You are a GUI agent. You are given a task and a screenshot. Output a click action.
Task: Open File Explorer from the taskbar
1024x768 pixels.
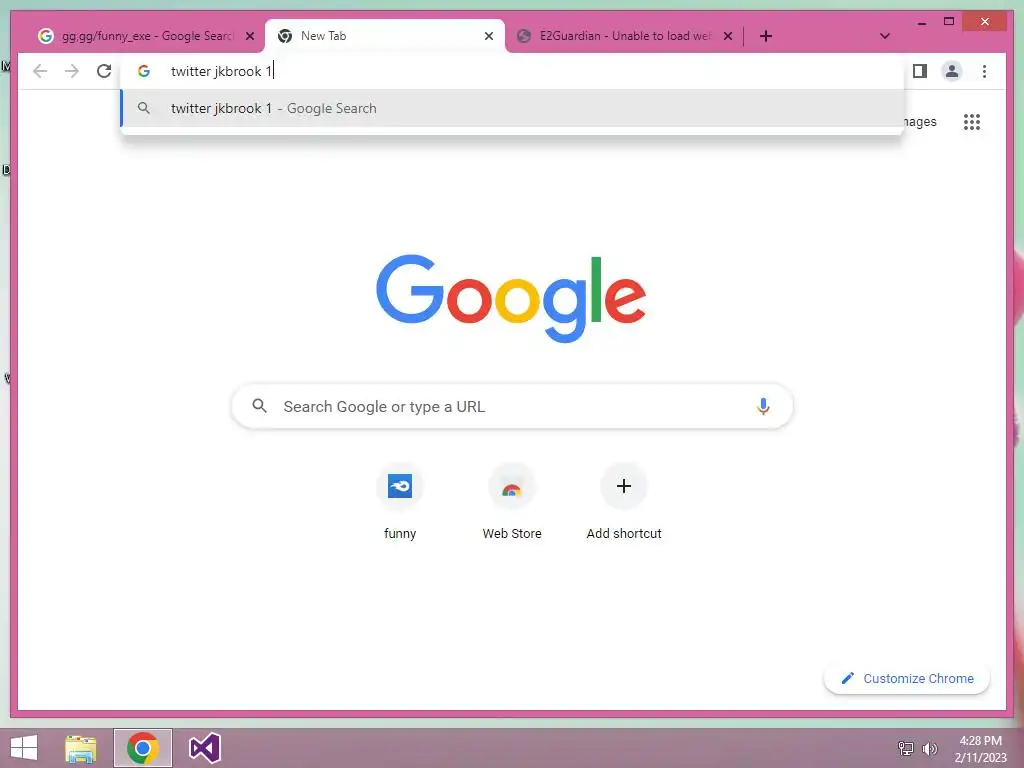pyautogui.click(x=80, y=748)
